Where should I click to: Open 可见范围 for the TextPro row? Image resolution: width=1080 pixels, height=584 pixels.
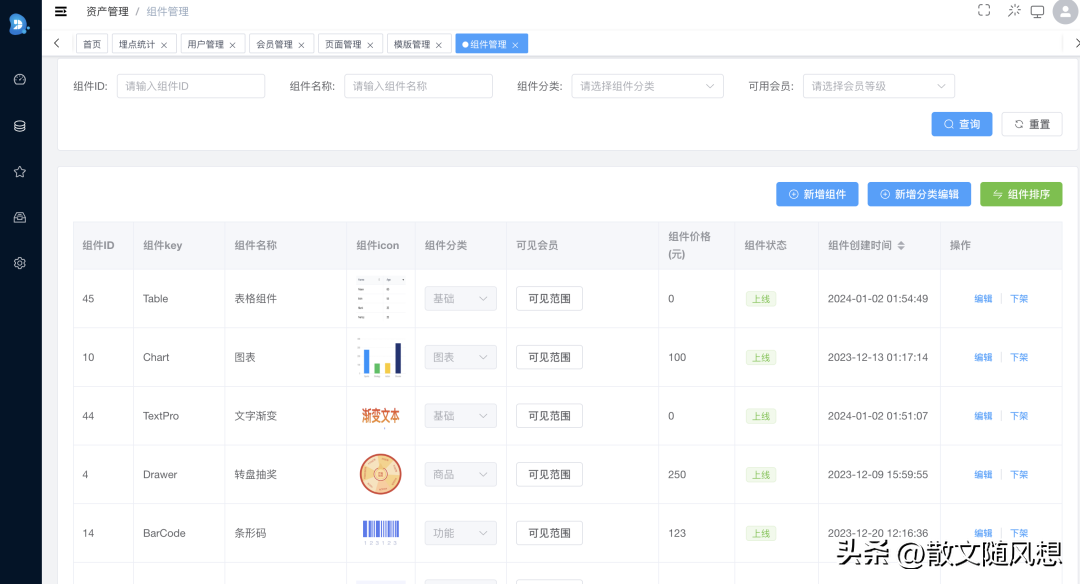click(x=550, y=415)
